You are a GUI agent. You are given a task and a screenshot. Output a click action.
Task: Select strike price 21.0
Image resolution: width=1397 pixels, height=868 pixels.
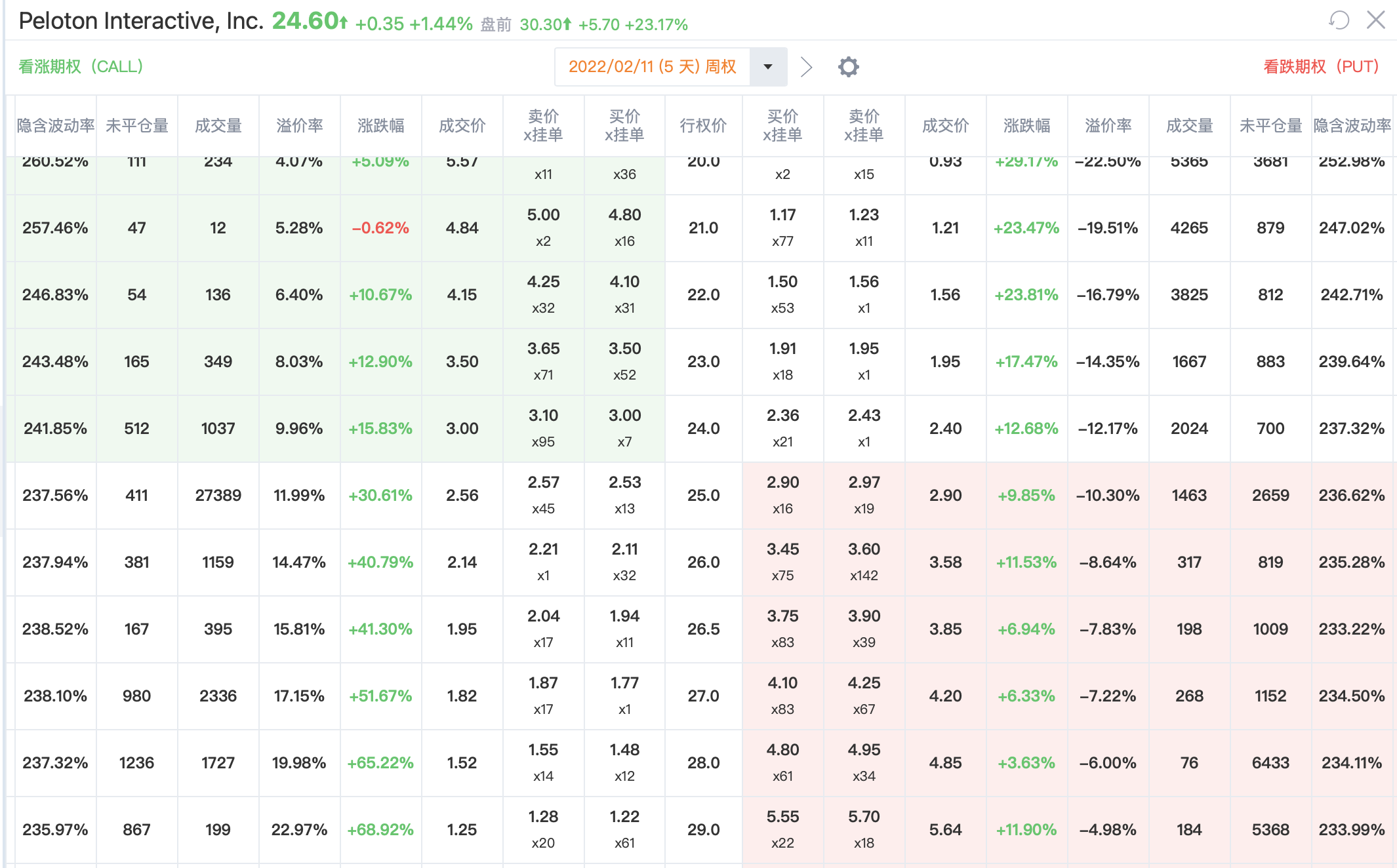click(703, 227)
